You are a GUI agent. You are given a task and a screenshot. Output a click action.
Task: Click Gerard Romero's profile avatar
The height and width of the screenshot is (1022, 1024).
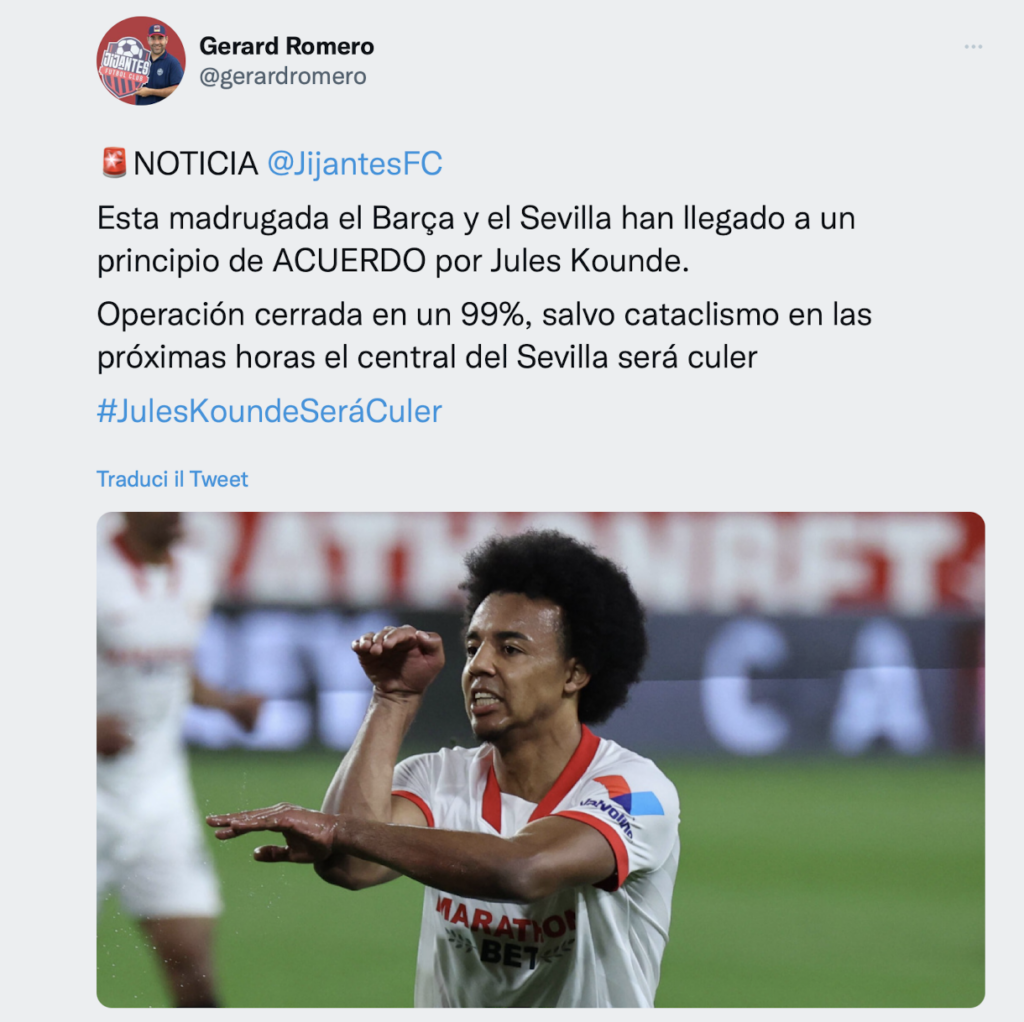(141, 61)
